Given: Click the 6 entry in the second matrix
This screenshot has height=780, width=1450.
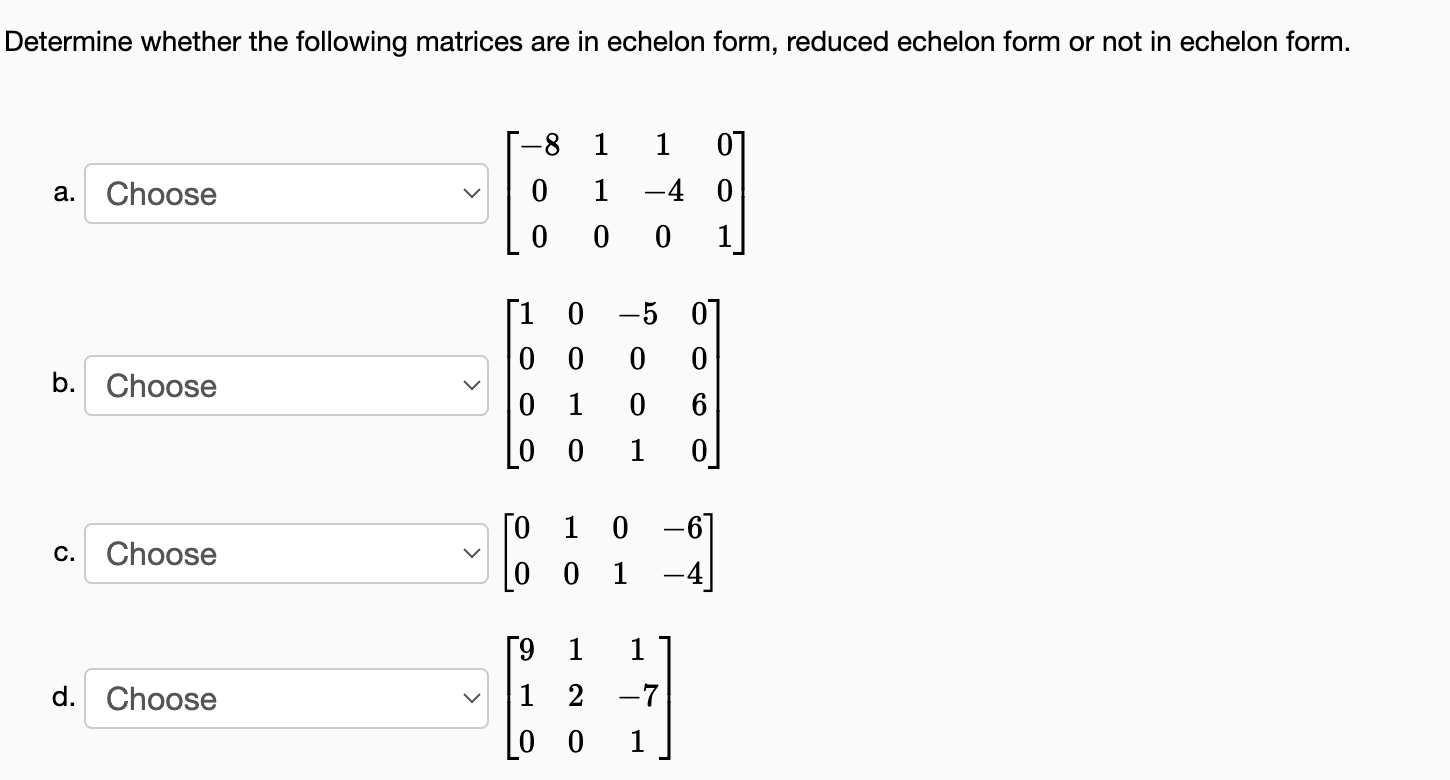Looking at the screenshot, I should coord(699,406).
